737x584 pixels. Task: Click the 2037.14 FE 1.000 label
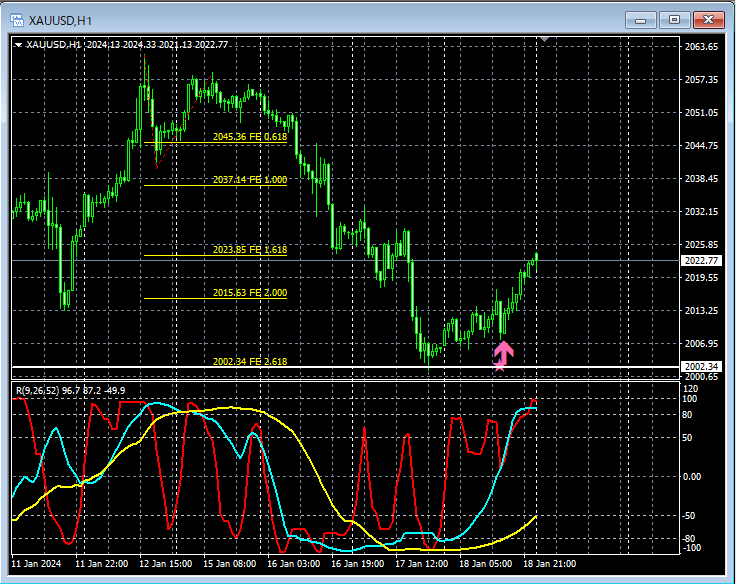250,180
